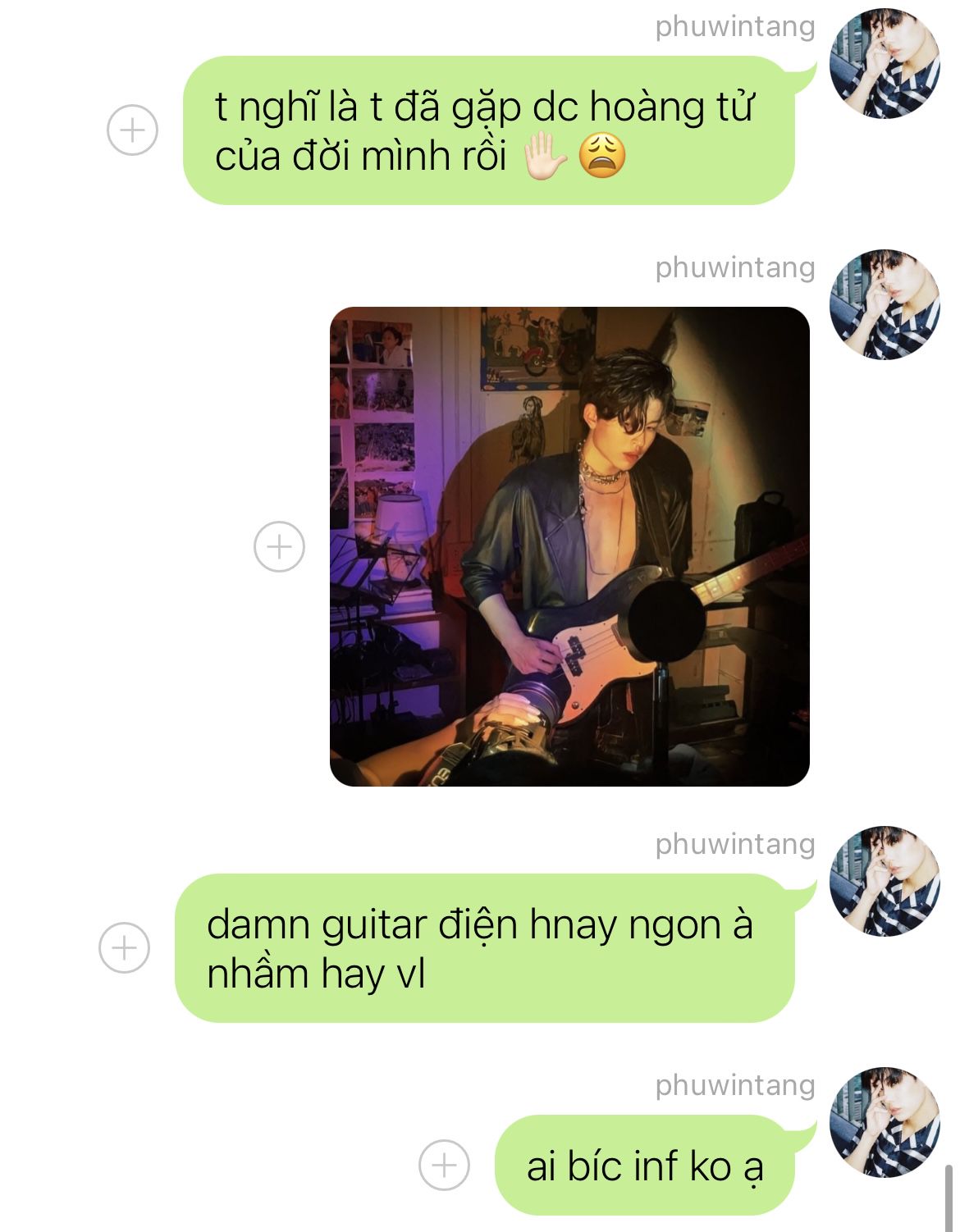This screenshot has width=960, height=1232.
Task: Click phuwintang username above first message
Action: 735,26
